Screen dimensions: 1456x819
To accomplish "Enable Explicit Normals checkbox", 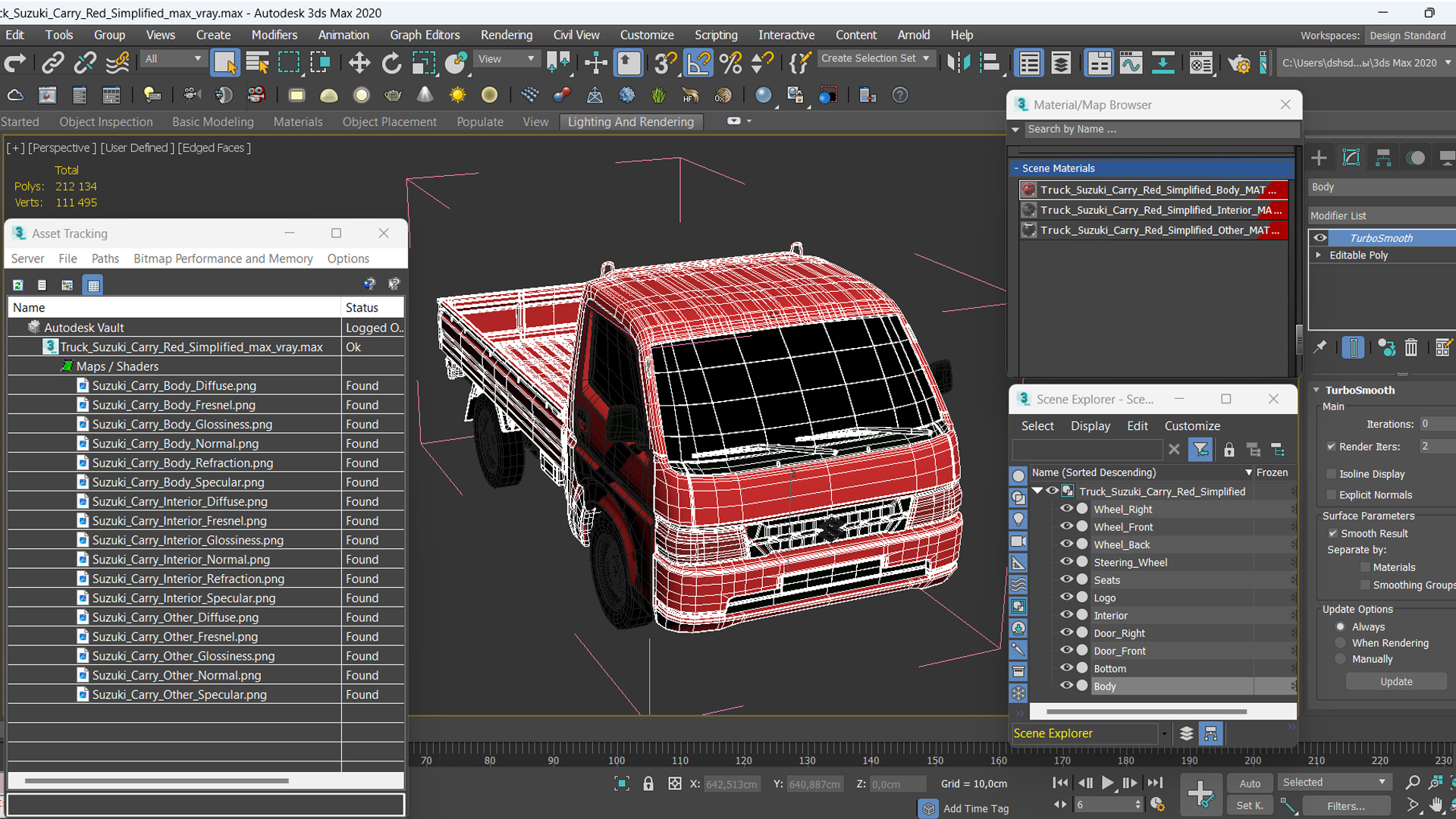I will tap(1331, 495).
